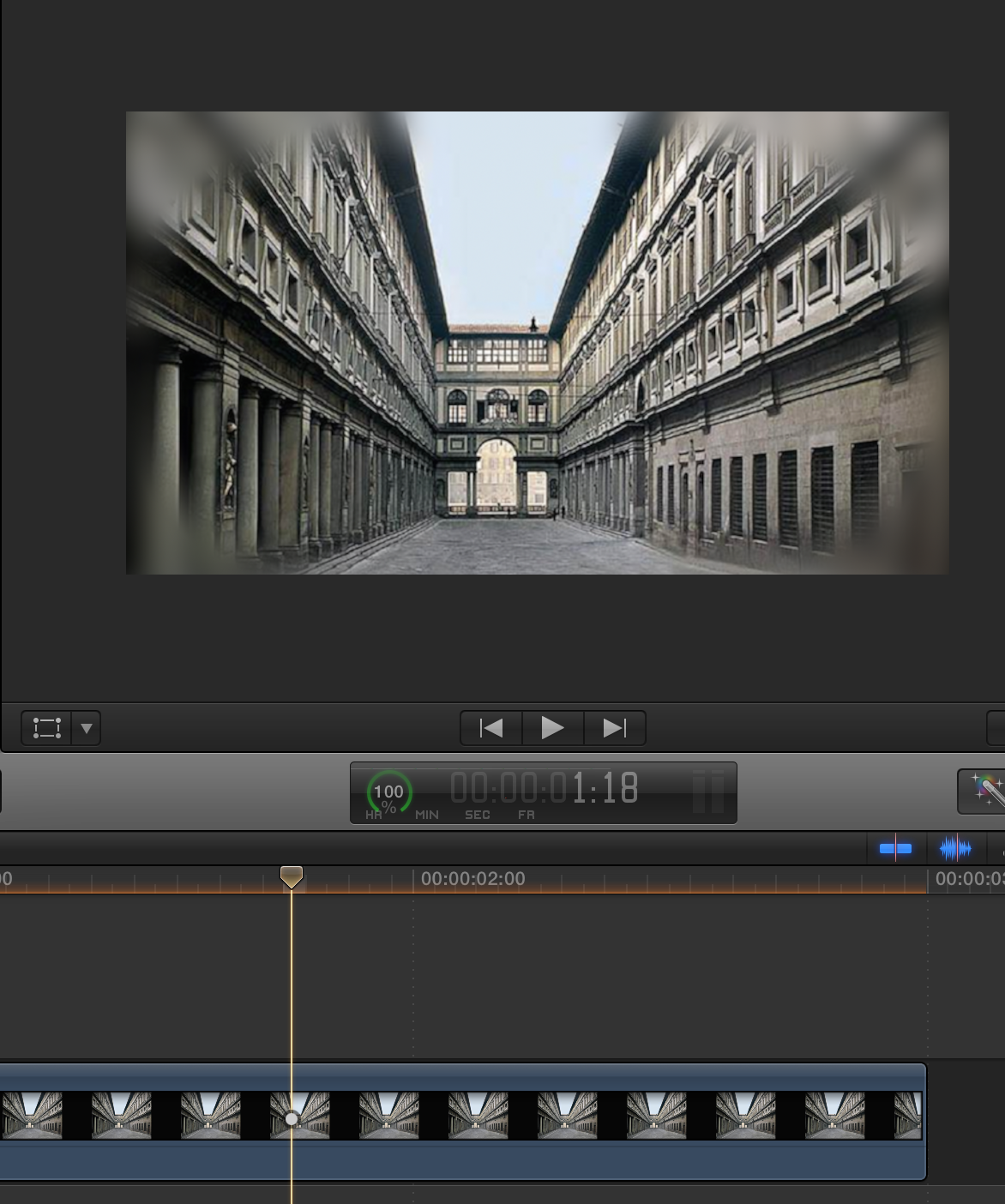Click the 00:00:02:00 mark on ruler
This screenshot has width=1005, height=1204.
472,879
